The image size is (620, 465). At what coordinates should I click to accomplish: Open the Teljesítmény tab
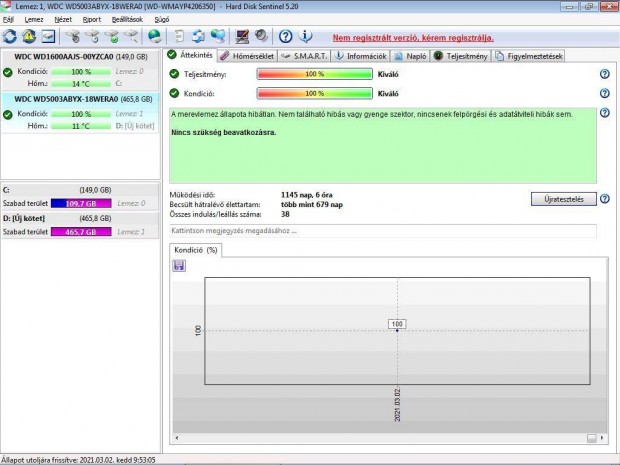461,56
